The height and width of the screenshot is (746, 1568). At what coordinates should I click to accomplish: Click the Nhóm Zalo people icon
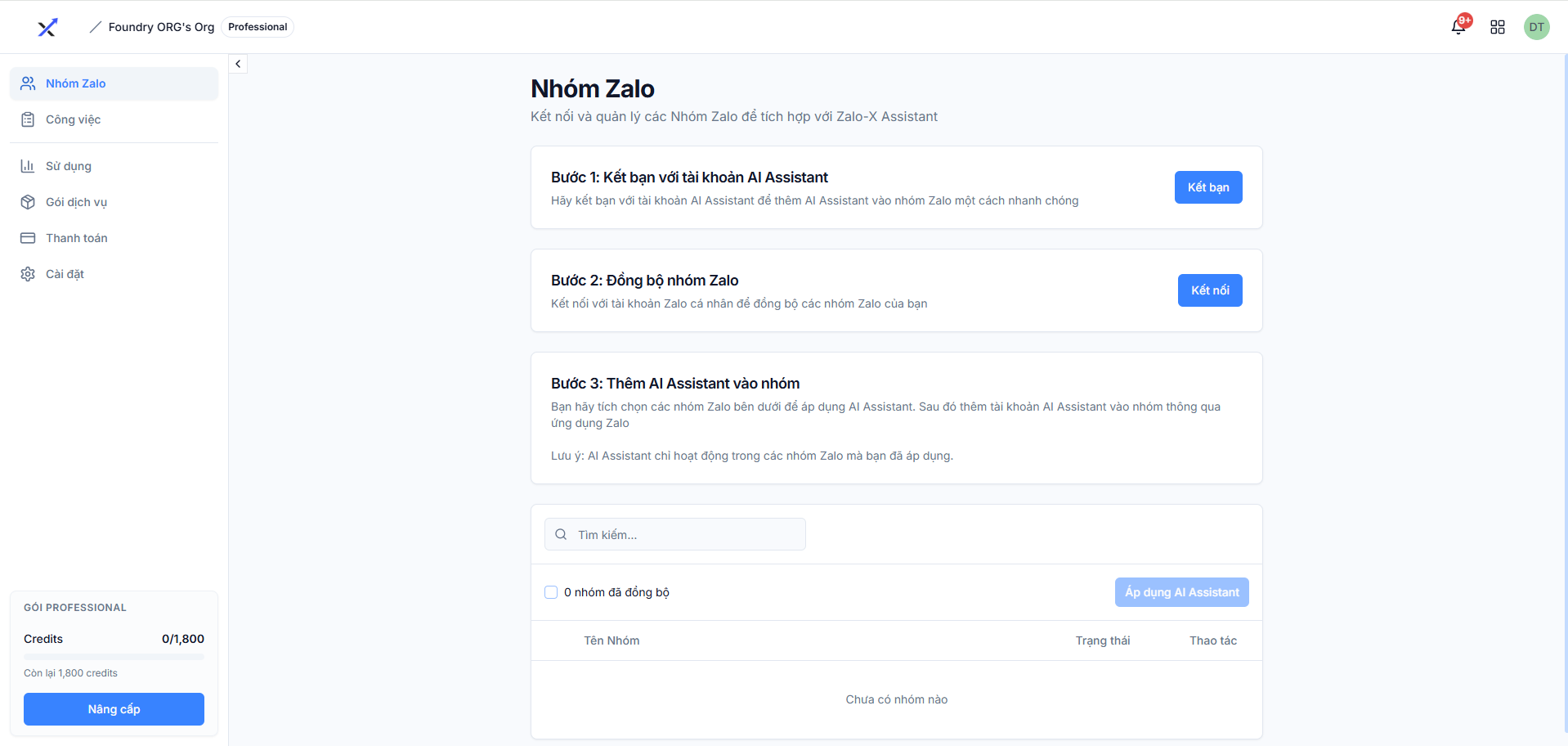pos(28,83)
